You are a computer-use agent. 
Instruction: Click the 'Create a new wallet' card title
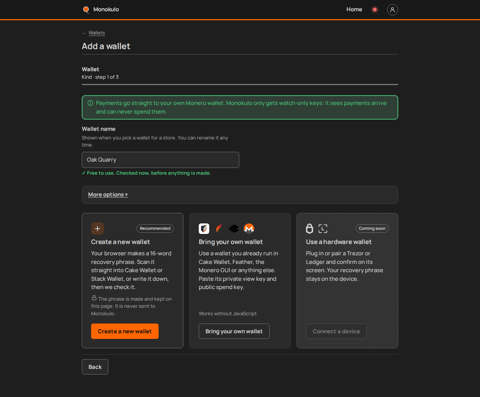120,242
